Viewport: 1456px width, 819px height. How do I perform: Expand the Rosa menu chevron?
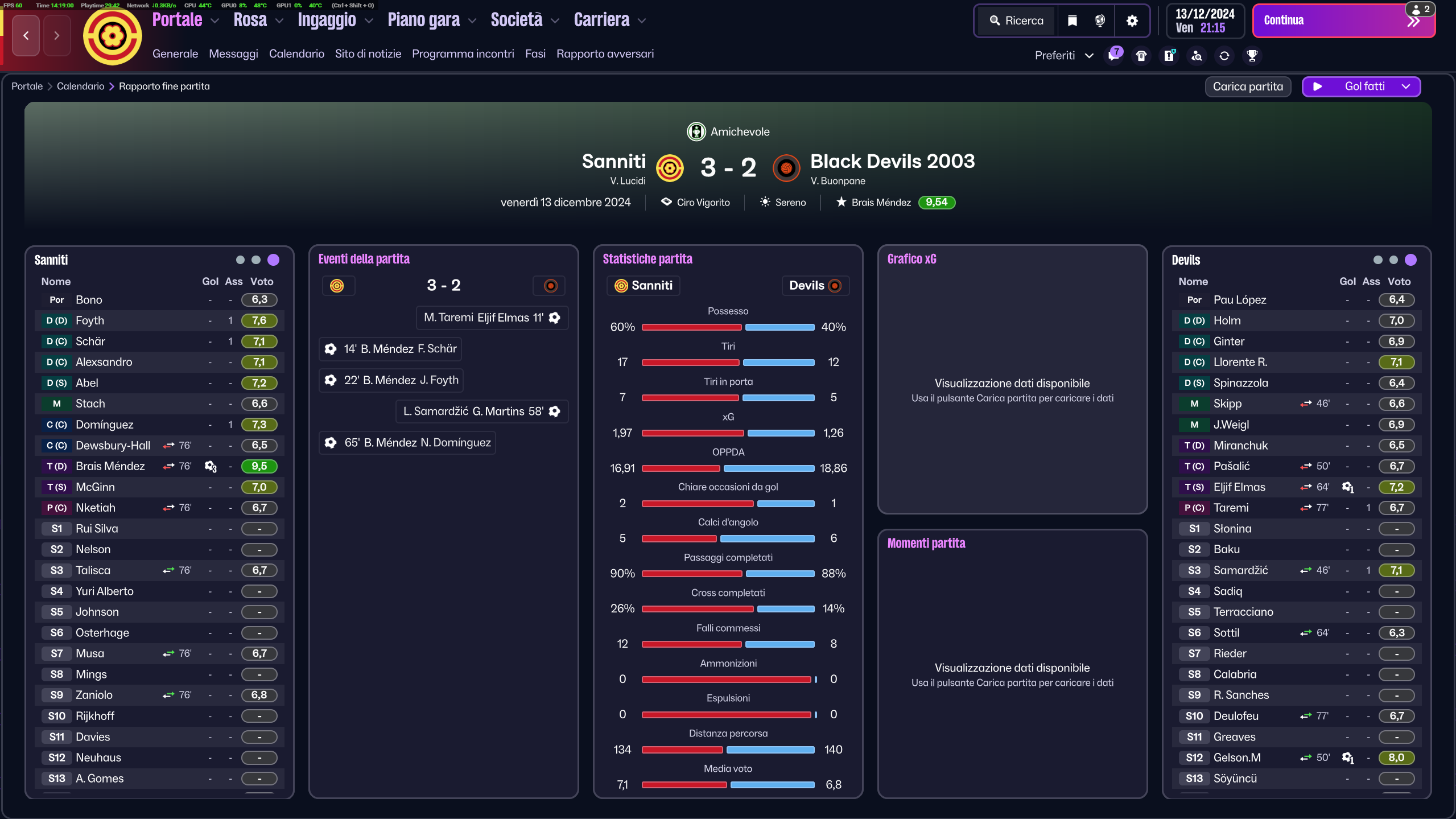click(279, 20)
